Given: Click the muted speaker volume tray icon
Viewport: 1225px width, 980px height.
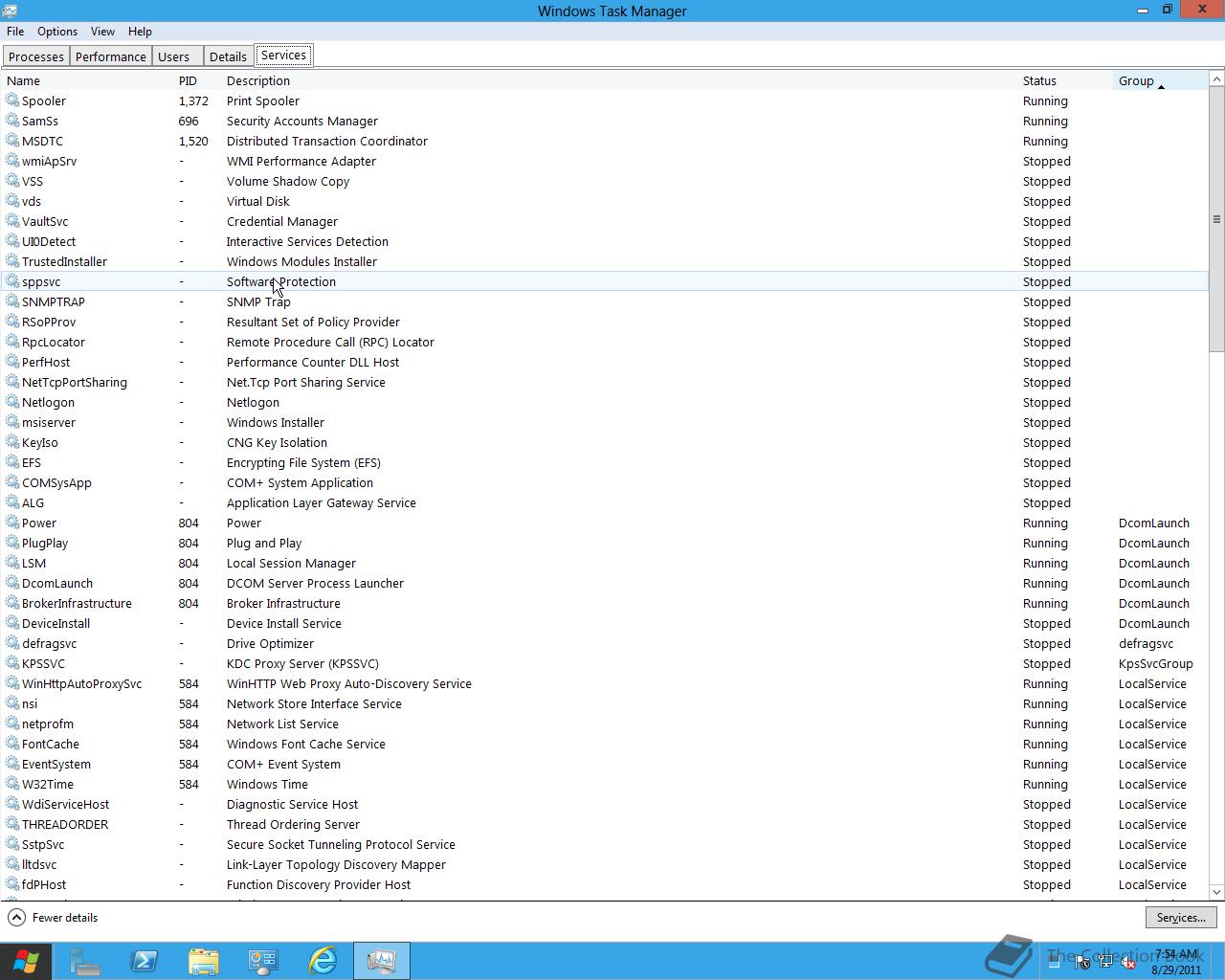Looking at the screenshot, I should (1128, 963).
